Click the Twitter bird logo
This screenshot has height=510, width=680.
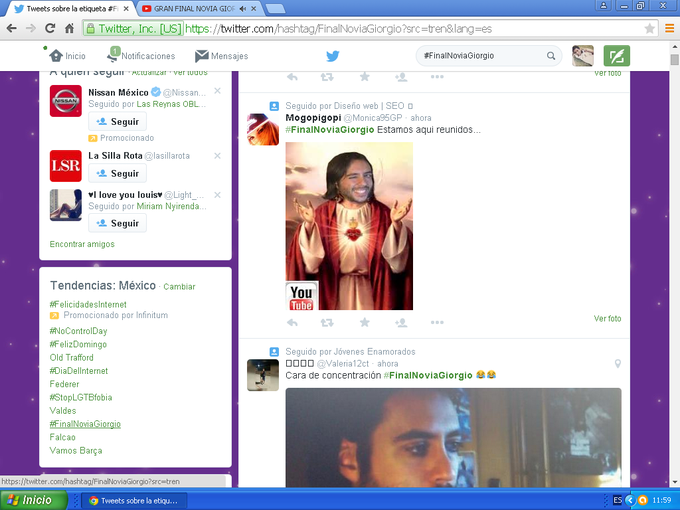333,56
